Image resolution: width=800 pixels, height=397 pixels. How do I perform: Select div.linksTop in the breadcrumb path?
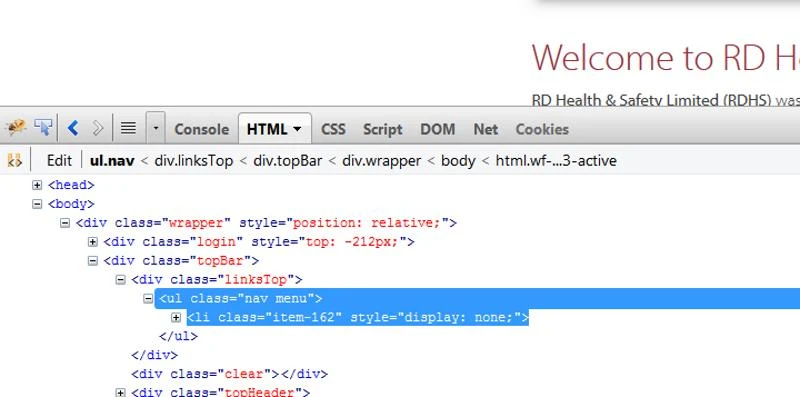pyautogui.click(x=194, y=161)
